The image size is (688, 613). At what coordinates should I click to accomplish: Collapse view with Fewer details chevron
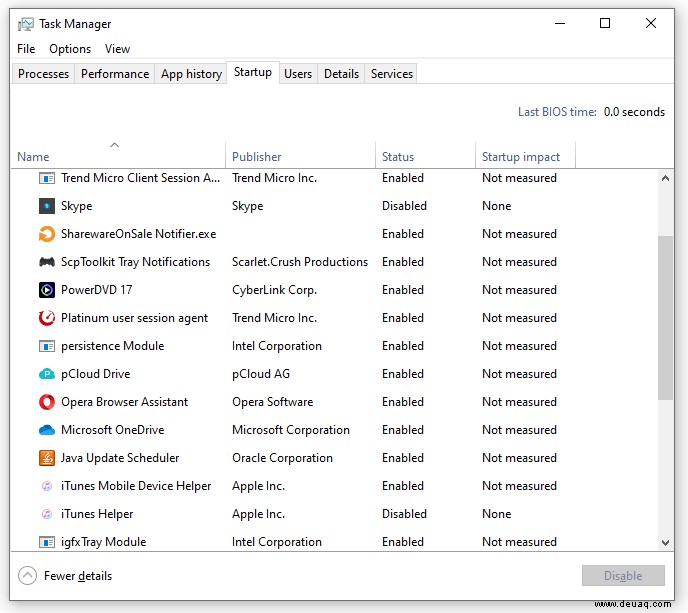point(27,576)
